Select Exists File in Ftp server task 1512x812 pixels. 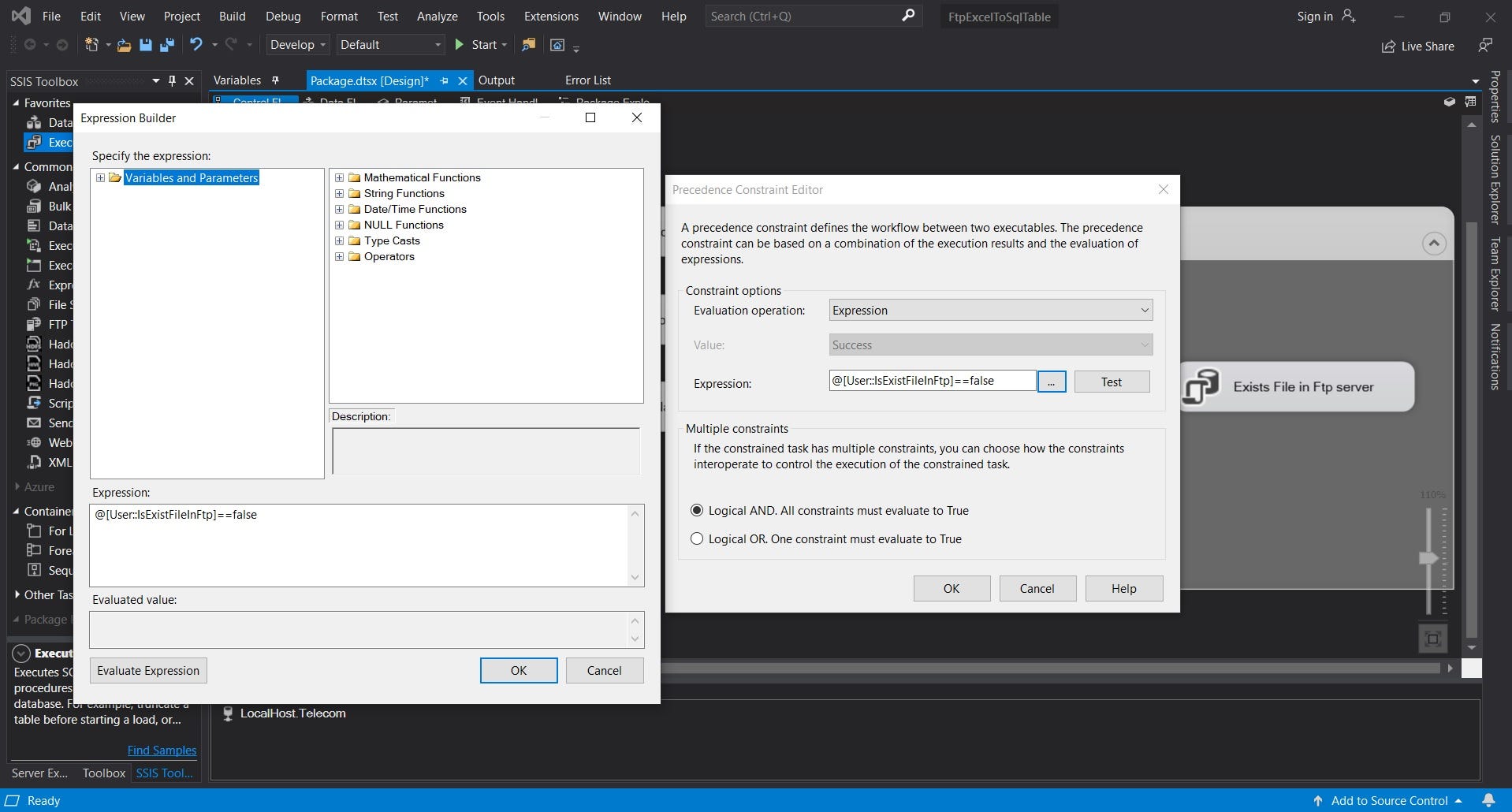pos(1298,386)
